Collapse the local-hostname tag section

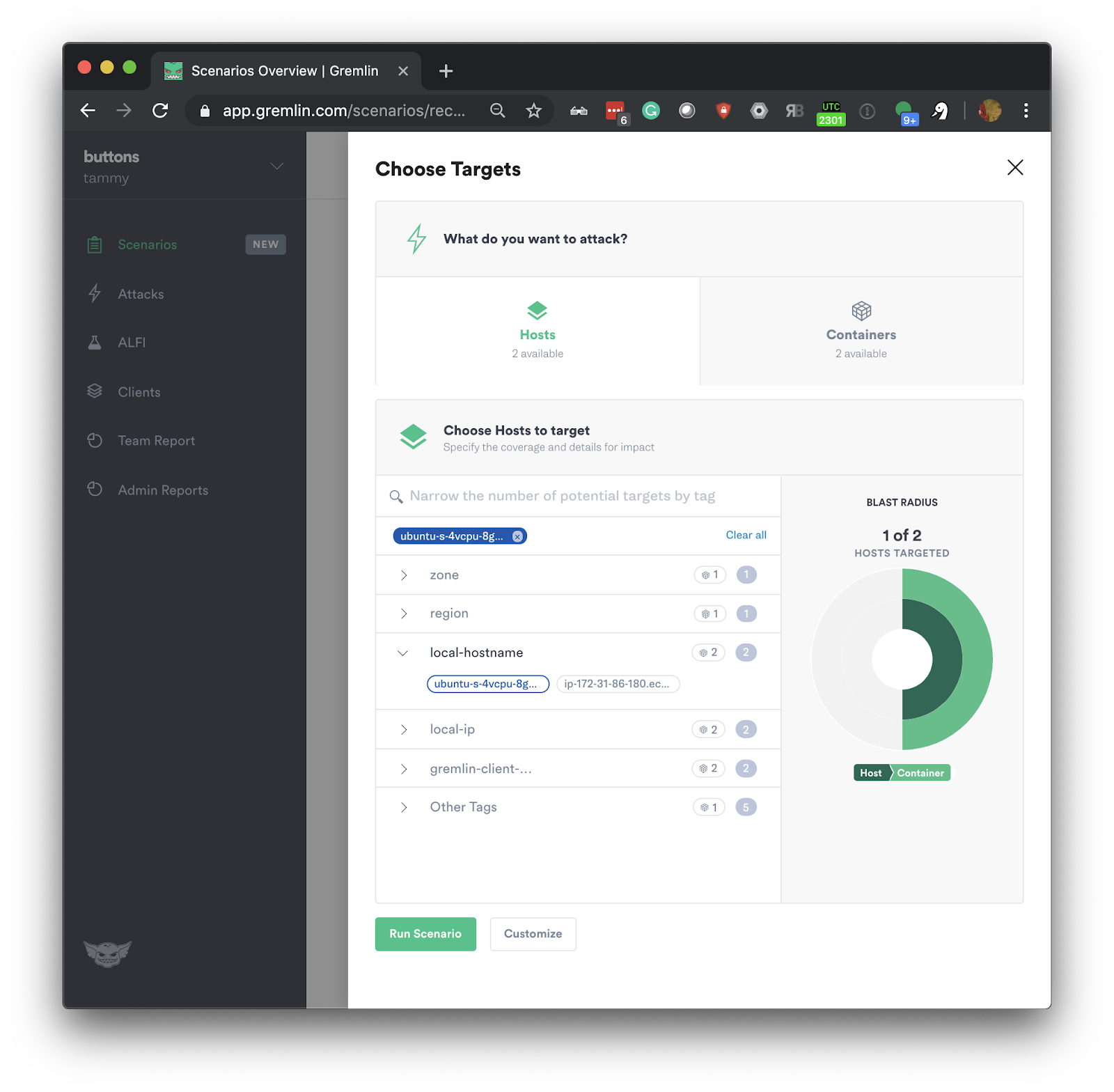pyautogui.click(x=402, y=653)
